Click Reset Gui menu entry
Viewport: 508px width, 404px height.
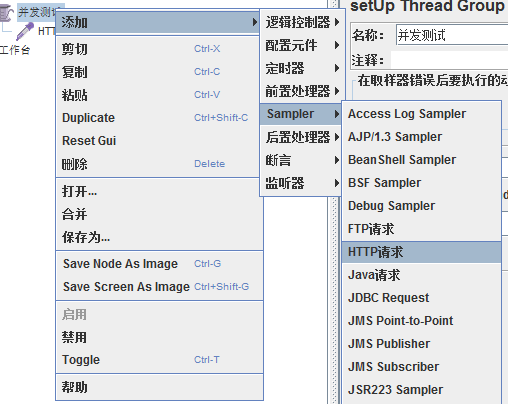(158, 141)
